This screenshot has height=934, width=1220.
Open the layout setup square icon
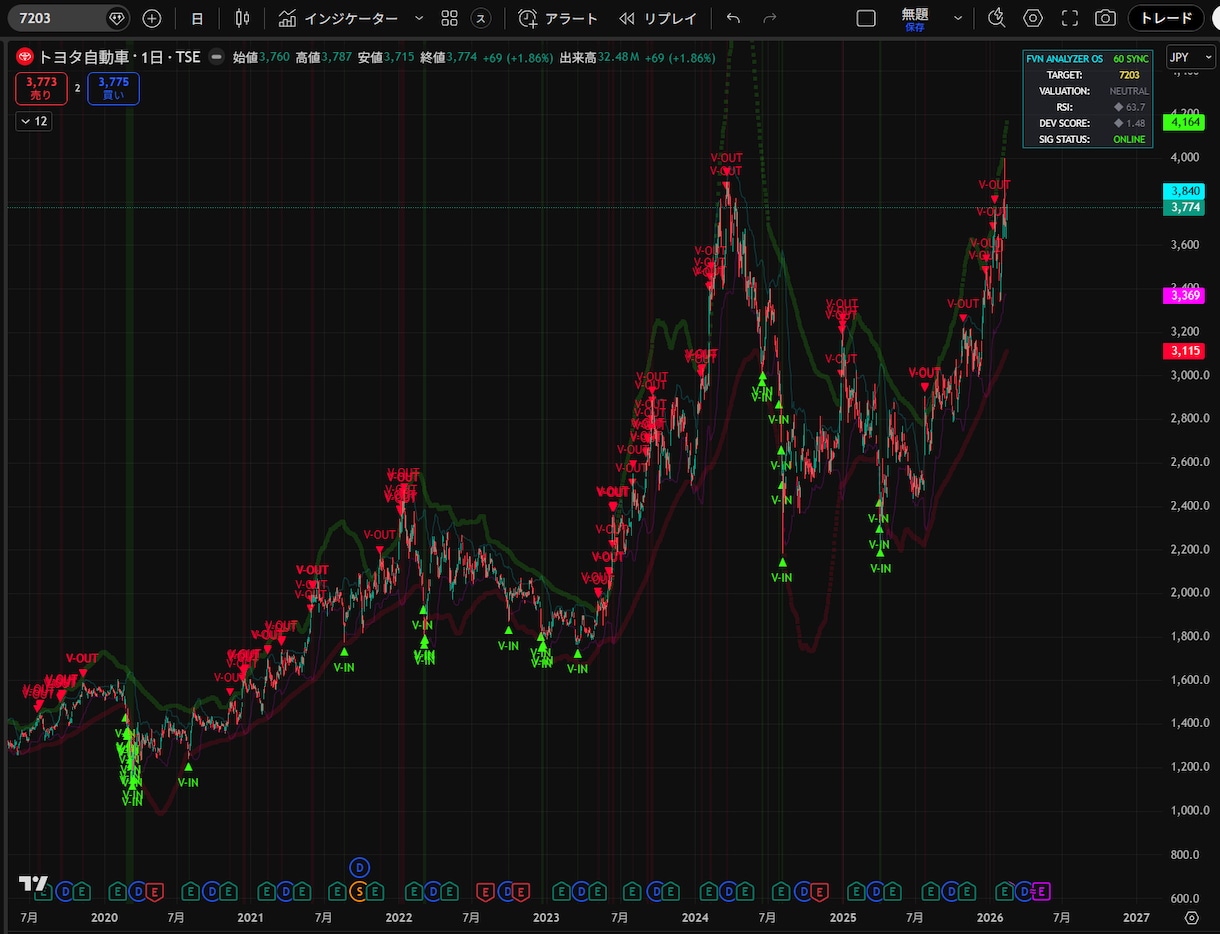point(867,18)
